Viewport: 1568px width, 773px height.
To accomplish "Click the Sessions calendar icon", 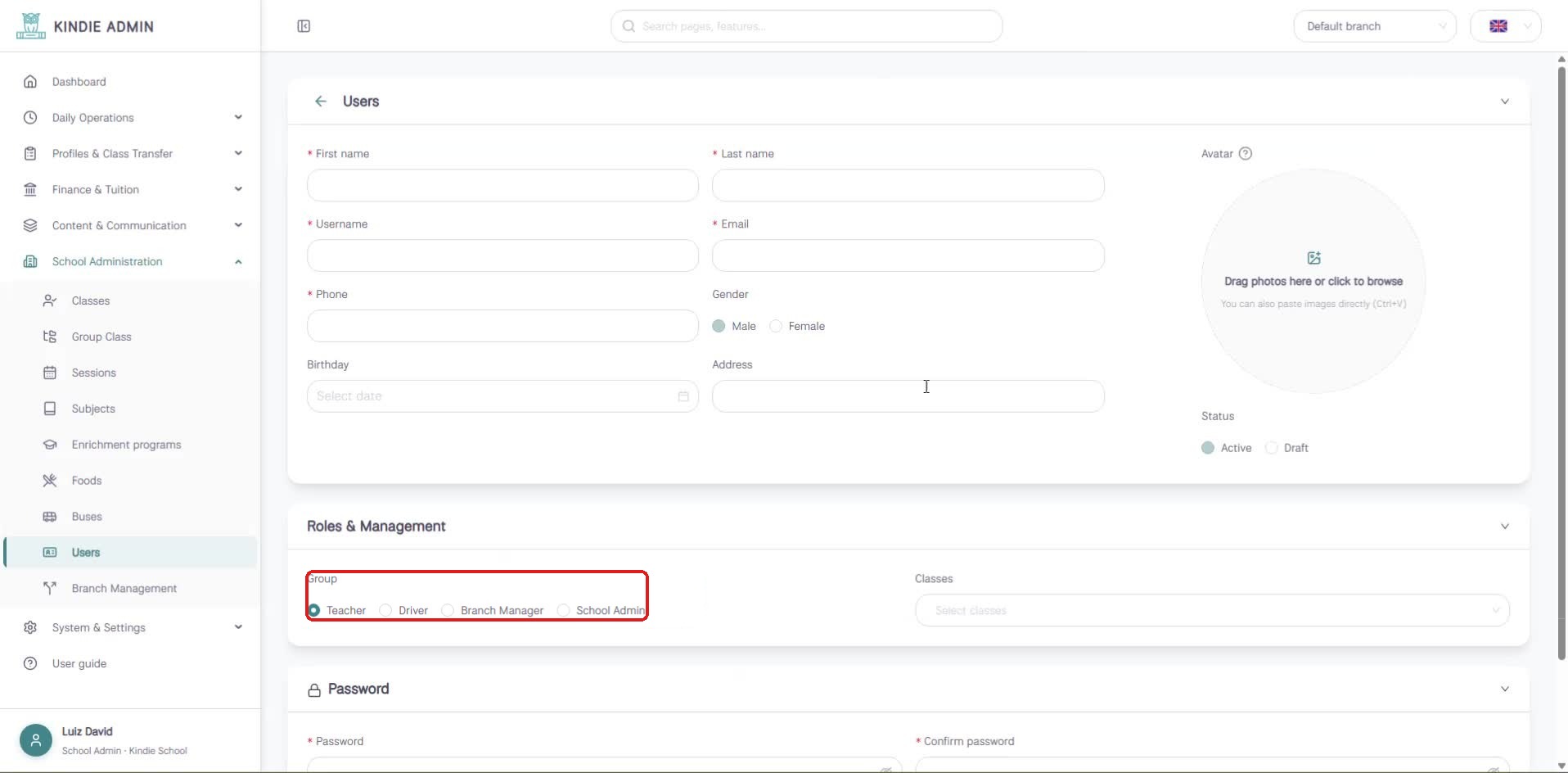I will coord(50,373).
